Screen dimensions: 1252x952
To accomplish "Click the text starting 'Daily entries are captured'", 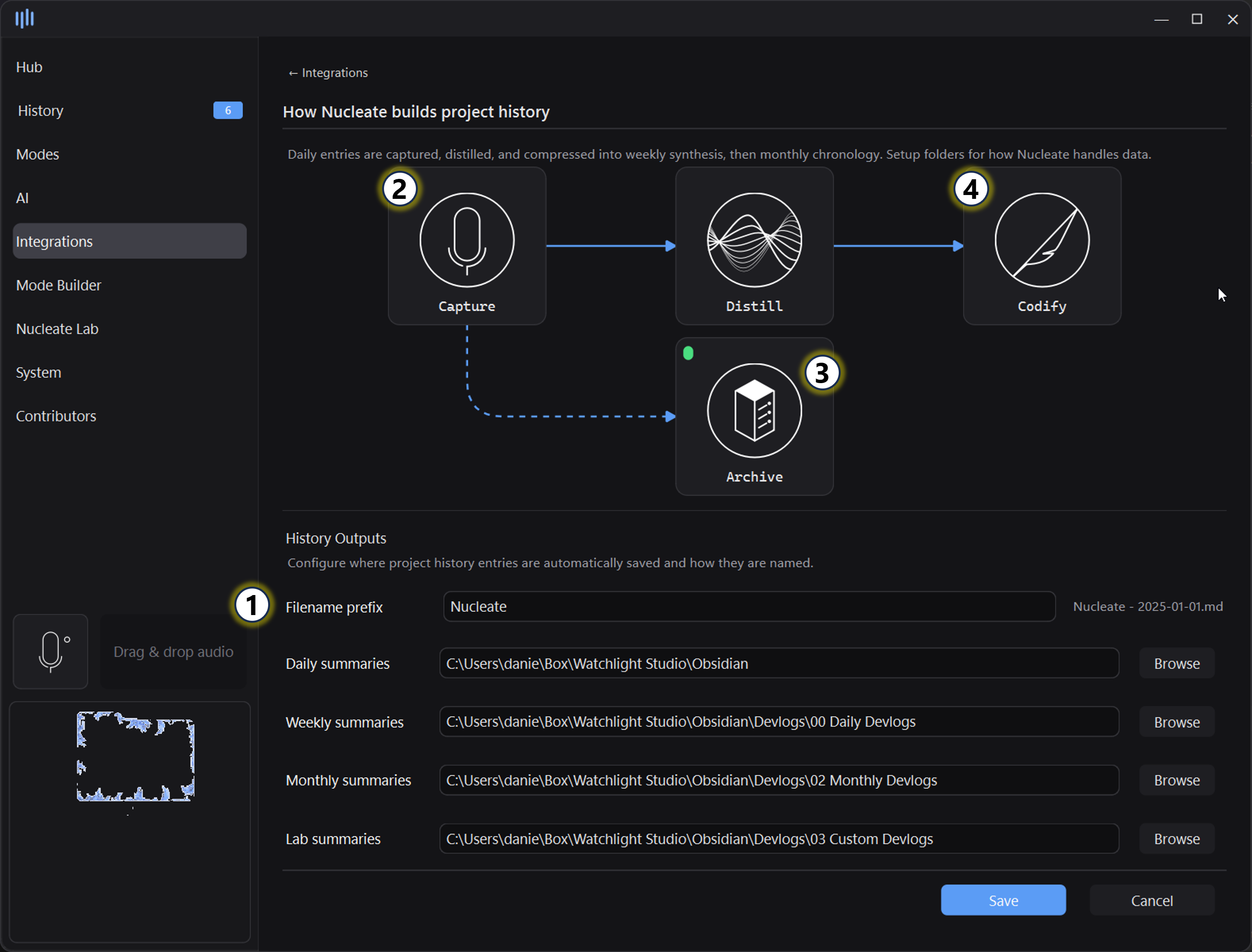I will pos(719,155).
